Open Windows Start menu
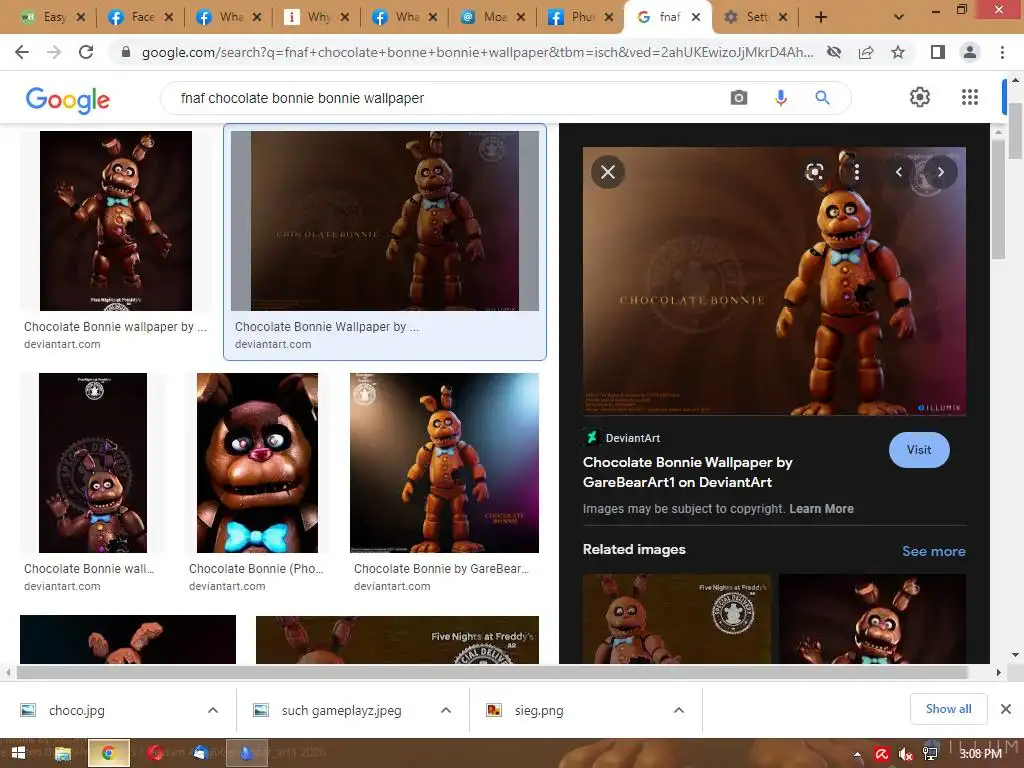1024x768 pixels. (x=18, y=754)
